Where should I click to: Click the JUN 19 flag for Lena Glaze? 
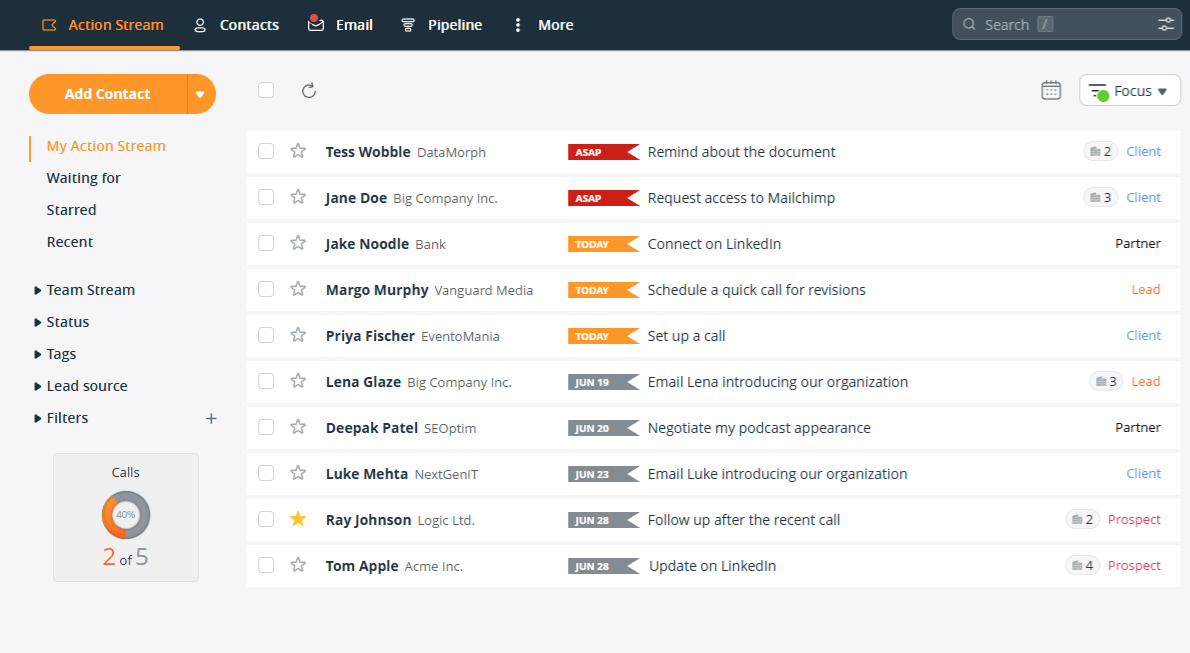click(603, 382)
